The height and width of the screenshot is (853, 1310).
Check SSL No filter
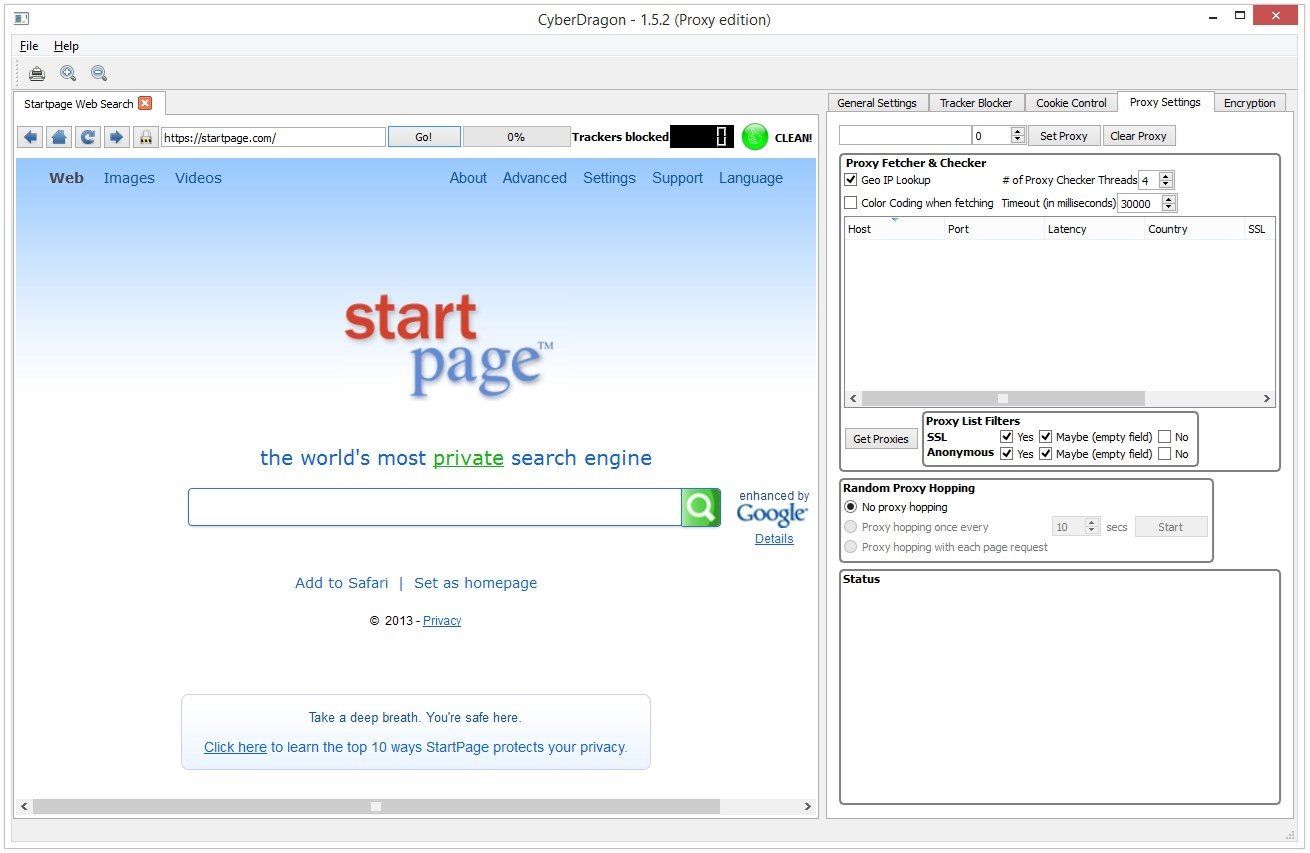(x=1164, y=437)
